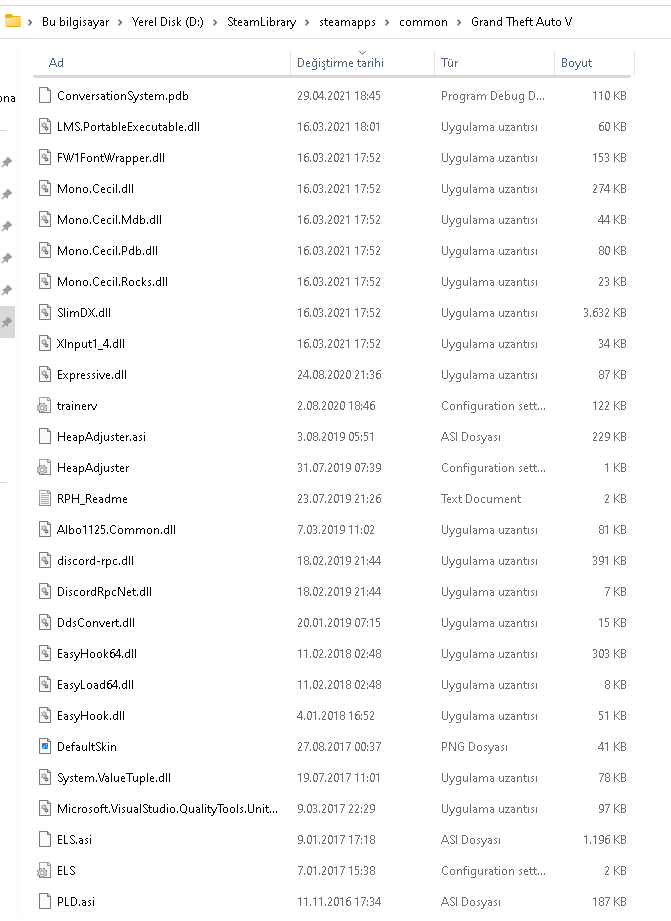The height and width of the screenshot is (921, 671).
Task: Go to common folder in breadcrumb
Action: 423,22
